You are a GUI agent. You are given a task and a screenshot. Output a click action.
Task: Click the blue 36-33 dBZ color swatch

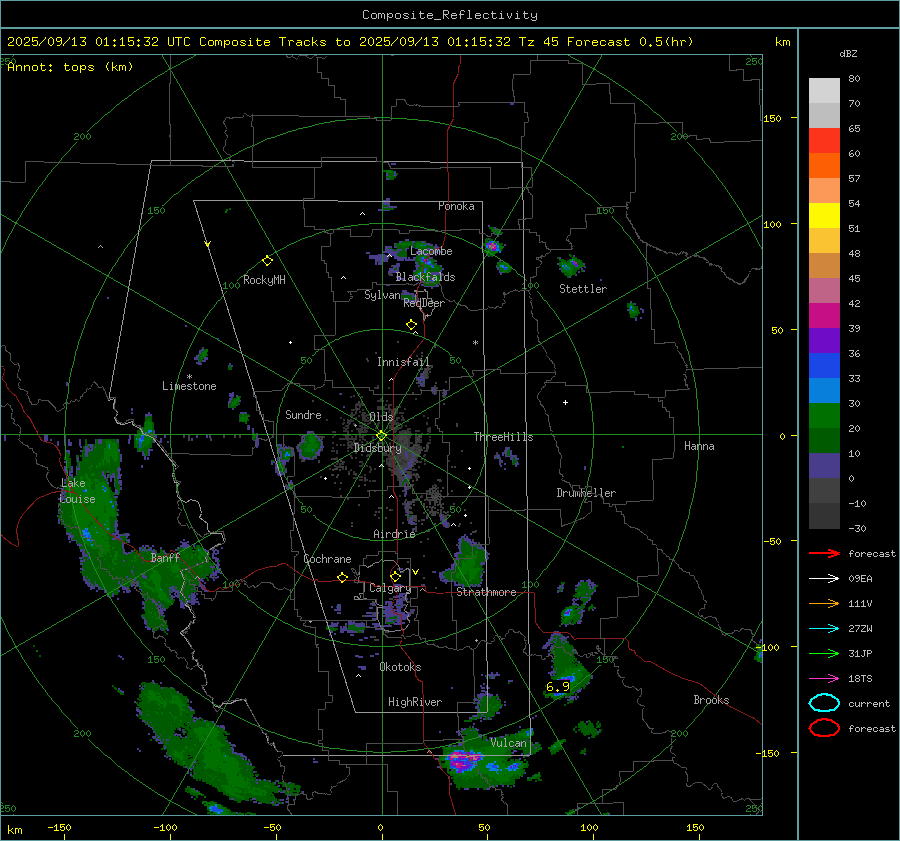click(824, 366)
